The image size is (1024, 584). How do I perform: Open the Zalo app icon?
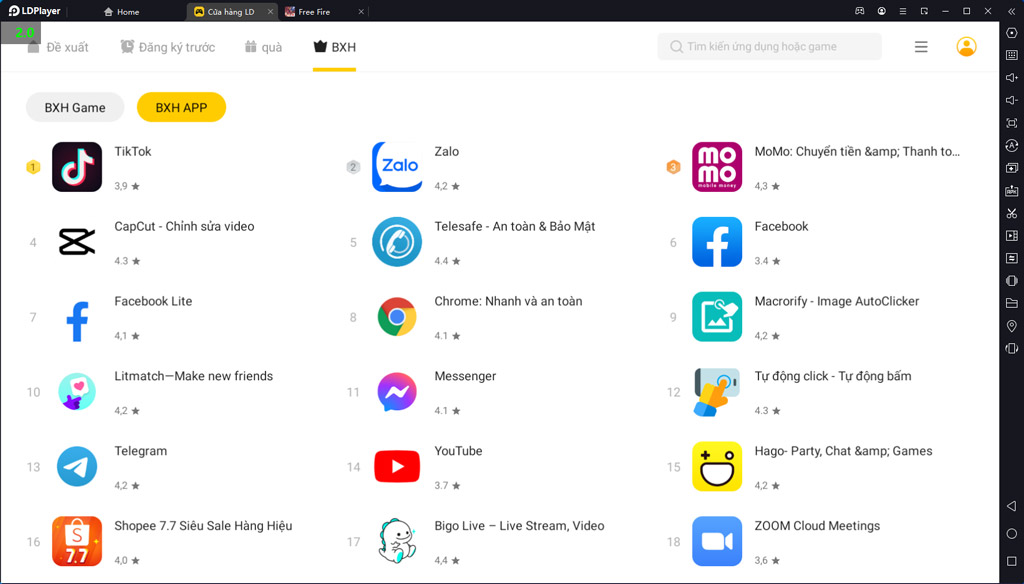coord(397,166)
